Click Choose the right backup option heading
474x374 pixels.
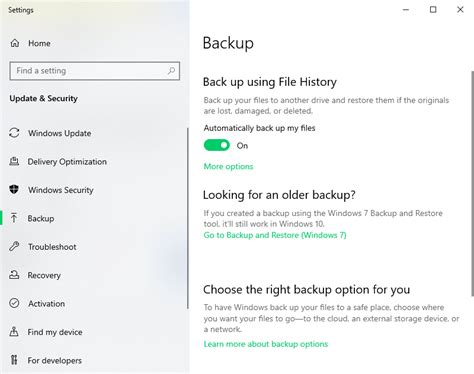point(306,290)
